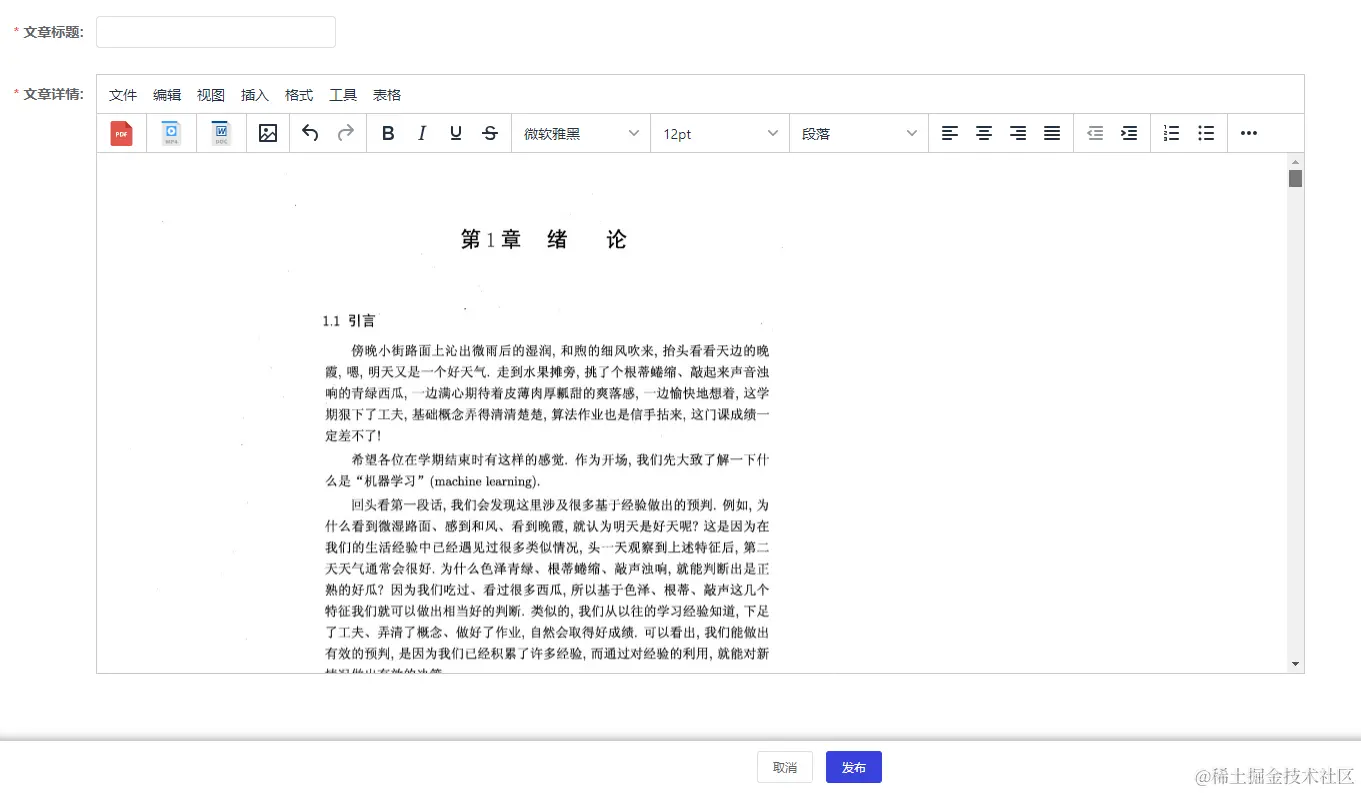The height and width of the screenshot is (793, 1361).
Task: Toggle underline formatting
Action: coord(456,133)
